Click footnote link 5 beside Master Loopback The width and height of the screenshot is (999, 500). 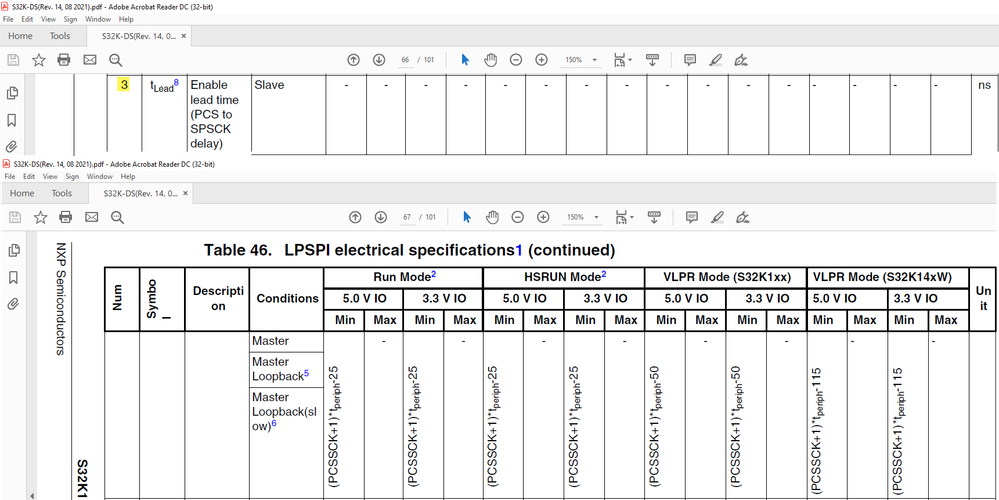(x=306, y=374)
